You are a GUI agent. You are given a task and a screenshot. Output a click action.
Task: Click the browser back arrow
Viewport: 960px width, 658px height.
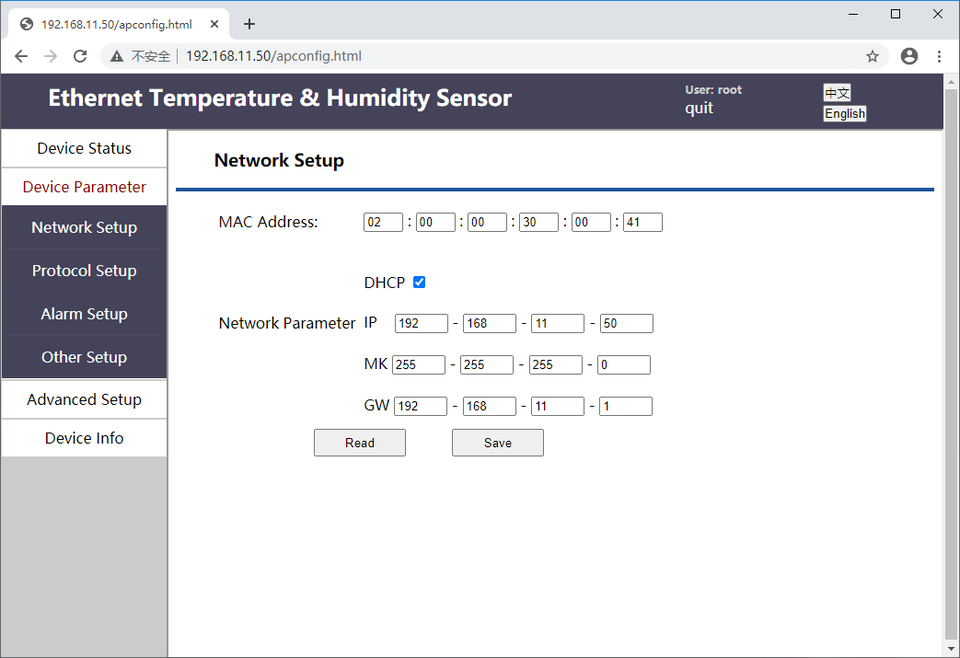pyautogui.click(x=21, y=57)
